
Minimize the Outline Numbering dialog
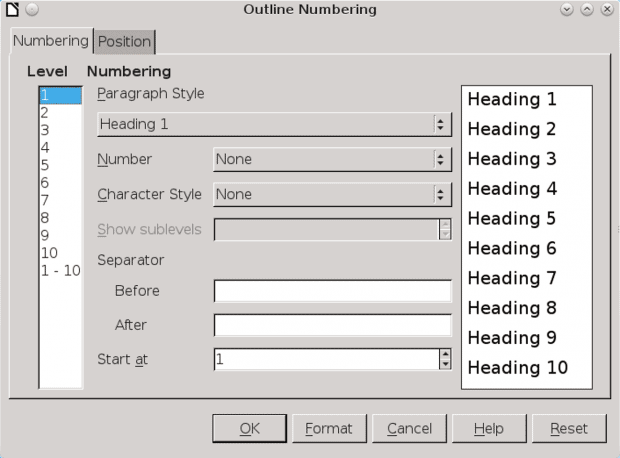(567, 9)
